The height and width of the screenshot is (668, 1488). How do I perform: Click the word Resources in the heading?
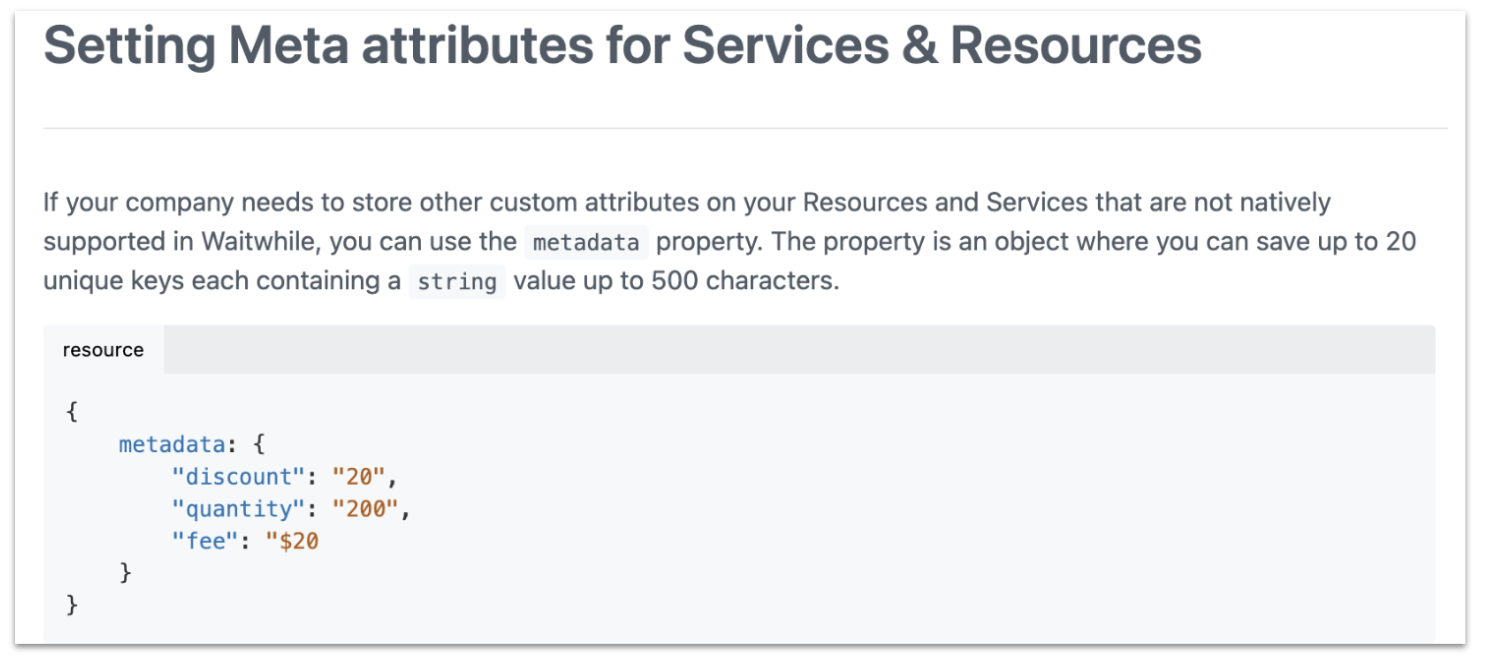(x=1076, y=45)
